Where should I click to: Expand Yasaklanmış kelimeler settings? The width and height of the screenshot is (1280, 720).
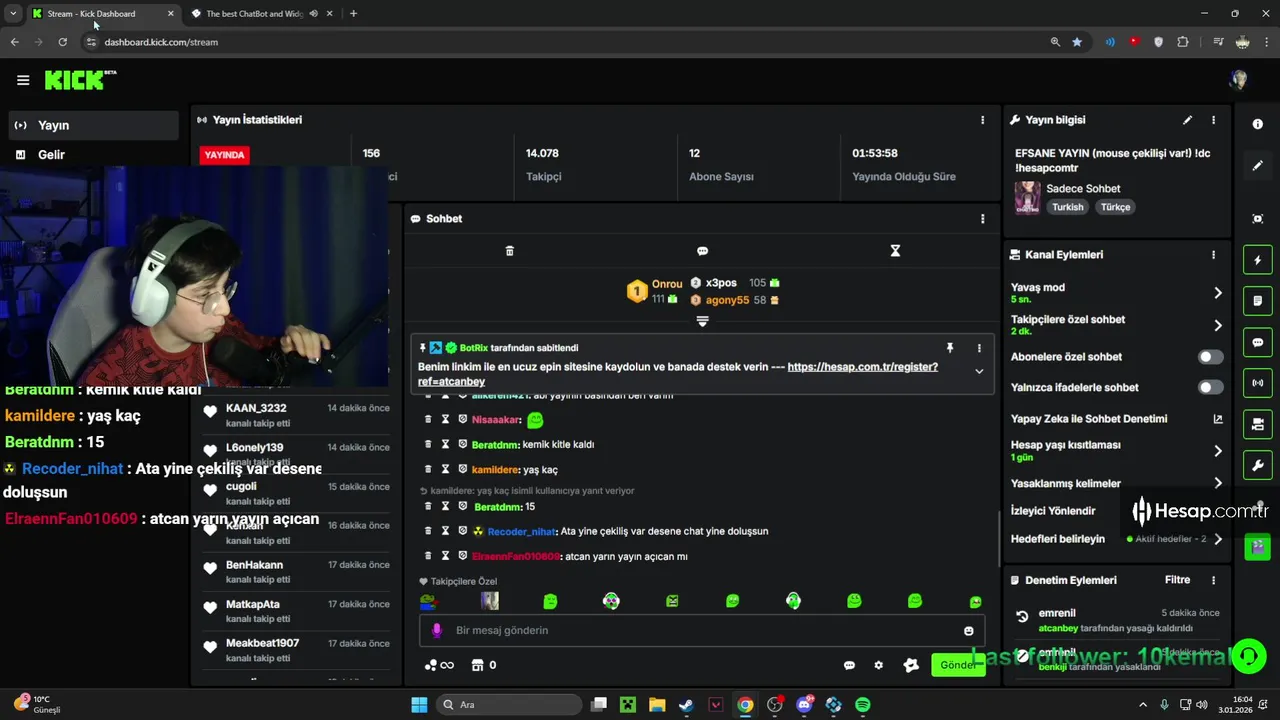point(1218,483)
